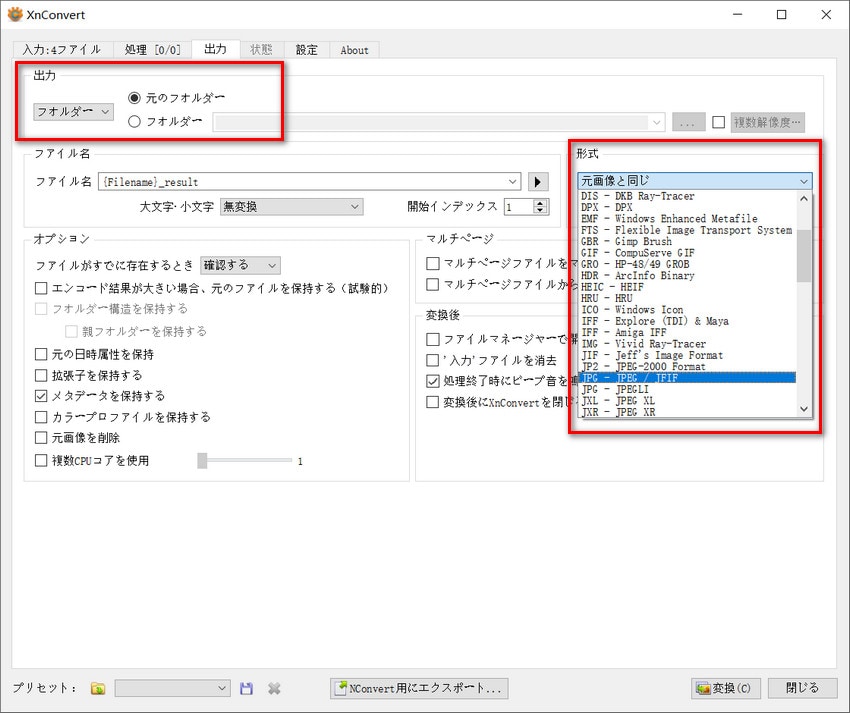Open the output type フォルダー dropdown
This screenshot has width=850, height=713.
(73, 112)
